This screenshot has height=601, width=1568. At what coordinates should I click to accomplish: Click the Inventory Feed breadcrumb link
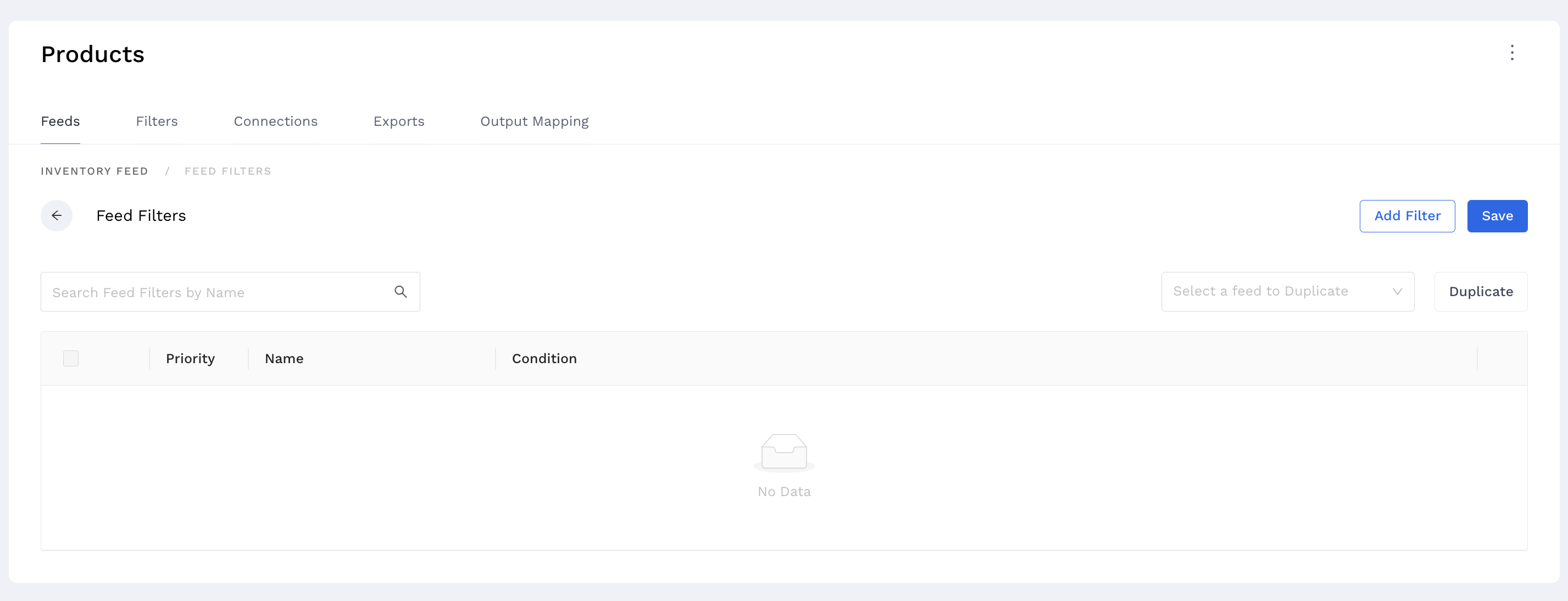(94, 171)
